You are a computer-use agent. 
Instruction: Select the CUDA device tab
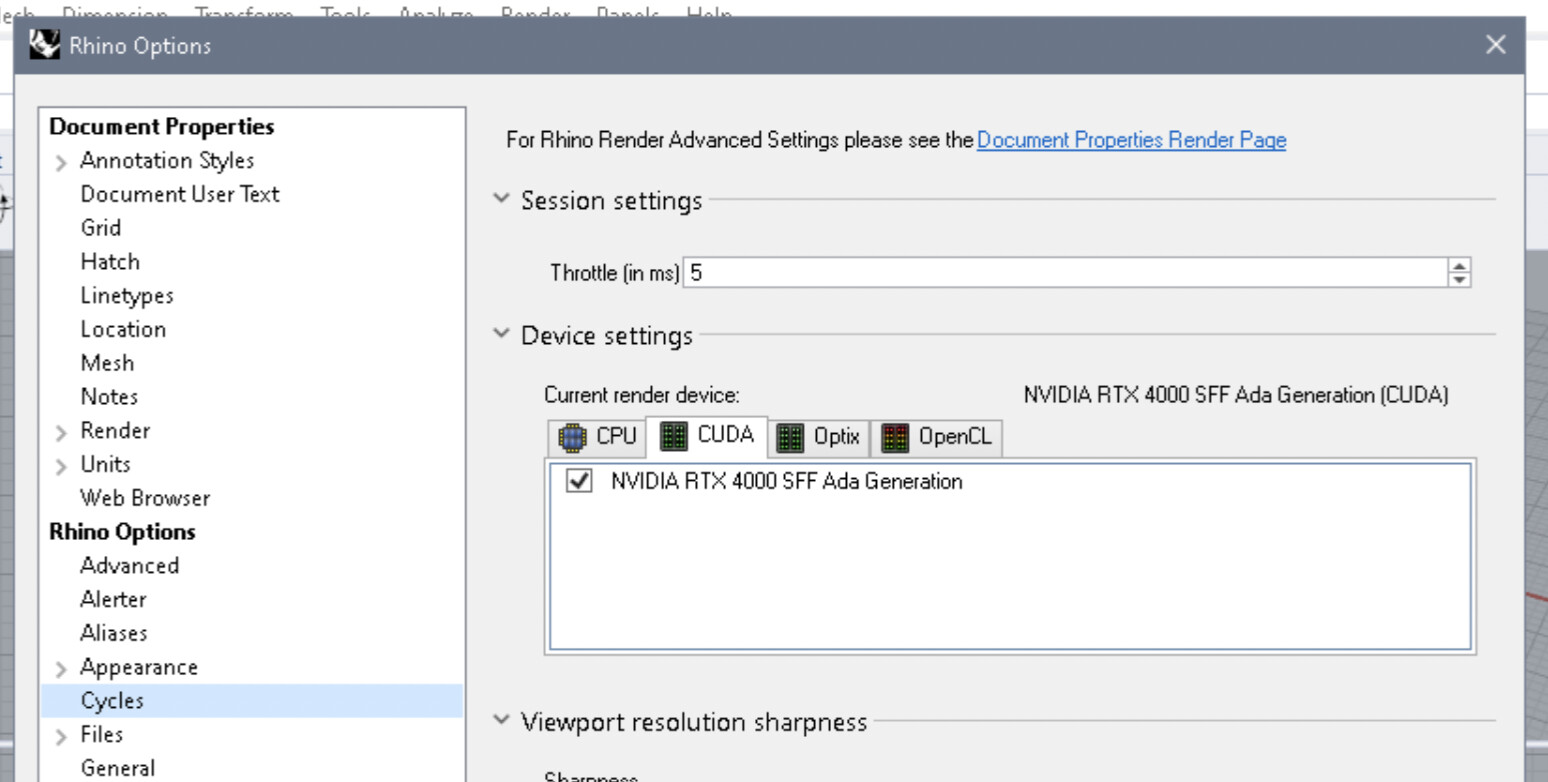click(x=707, y=435)
